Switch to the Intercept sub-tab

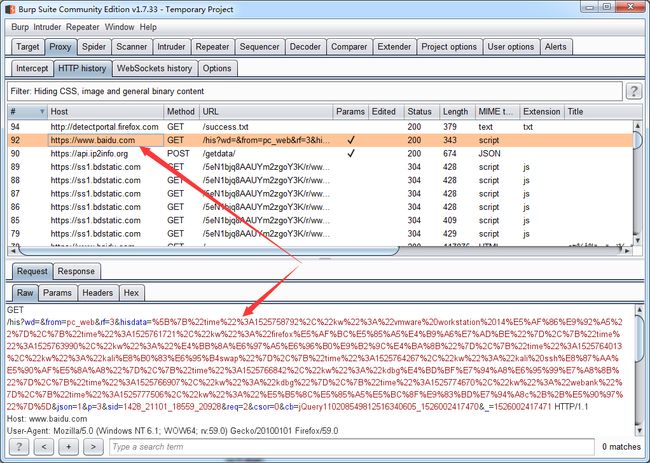point(32,68)
